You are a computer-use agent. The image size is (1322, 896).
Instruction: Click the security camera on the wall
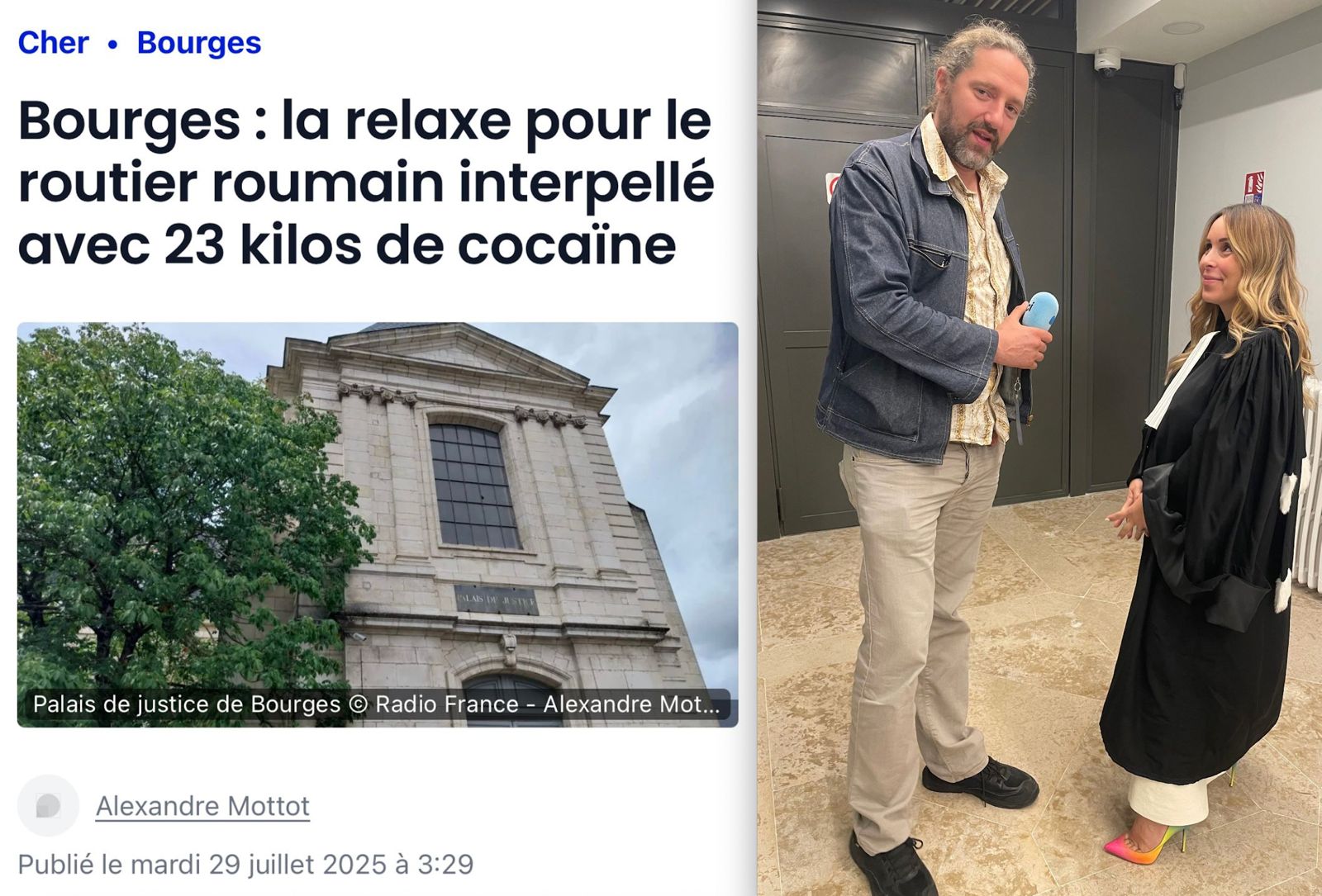[1107, 61]
